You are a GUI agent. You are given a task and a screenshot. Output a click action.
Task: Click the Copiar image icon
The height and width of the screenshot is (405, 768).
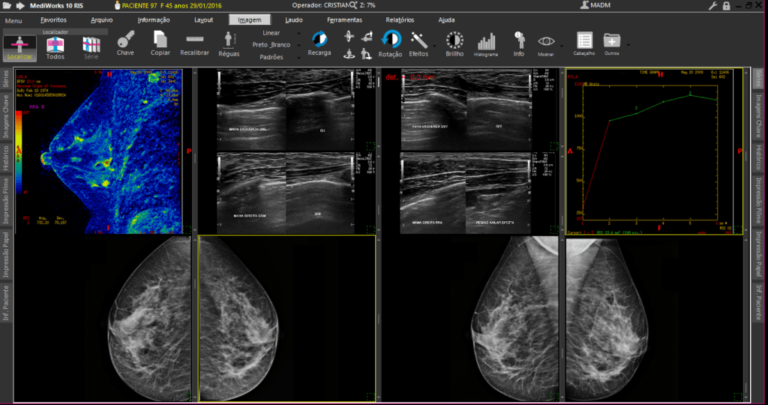coord(160,43)
